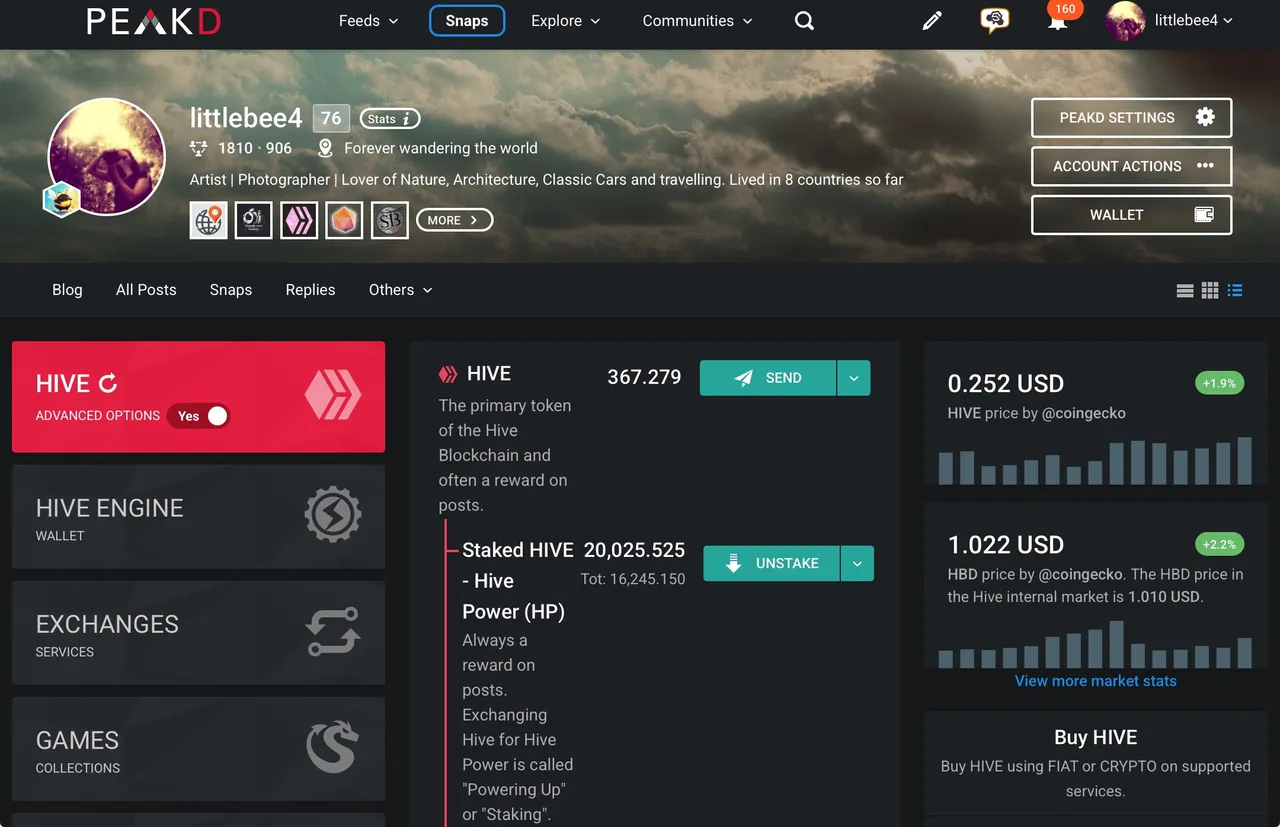Select the Games Collections card
1280x827 pixels.
point(198,749)
